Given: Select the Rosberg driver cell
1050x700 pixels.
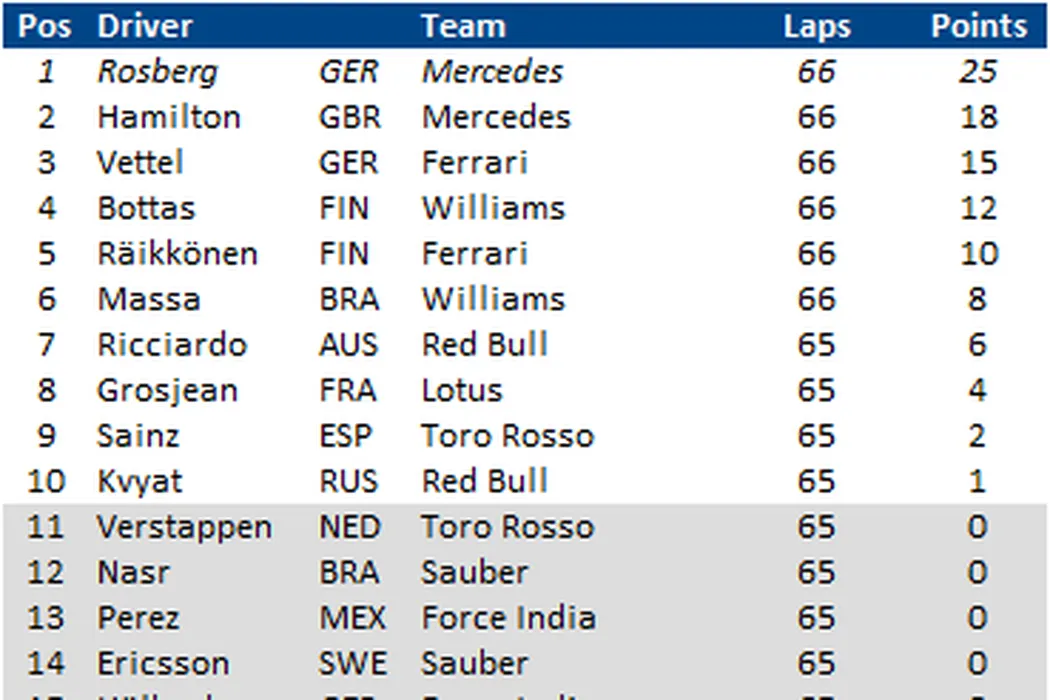Looking at the screenshot, I should [x=157, y=72].
